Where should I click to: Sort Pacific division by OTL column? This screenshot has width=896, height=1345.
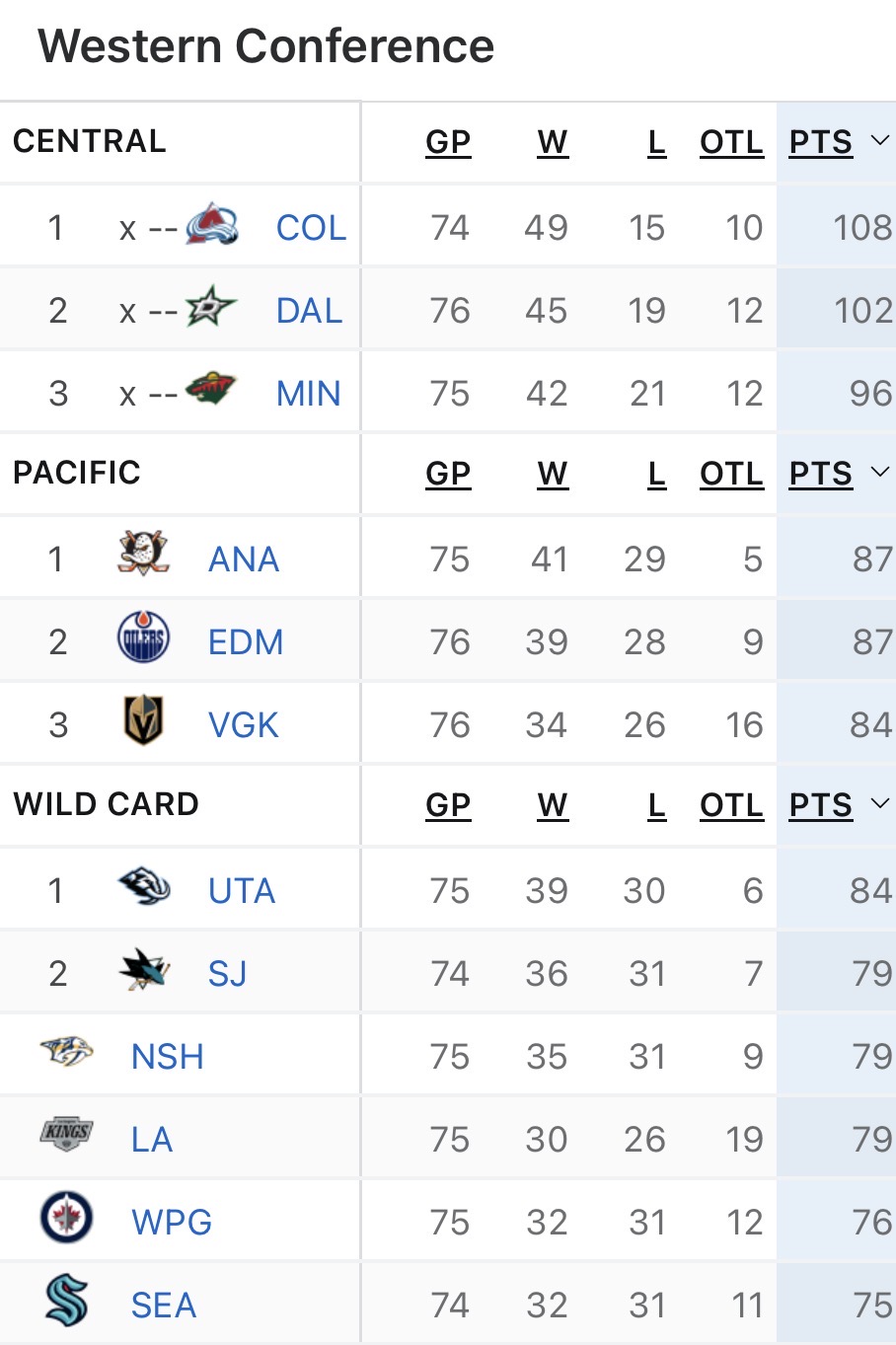731,474
